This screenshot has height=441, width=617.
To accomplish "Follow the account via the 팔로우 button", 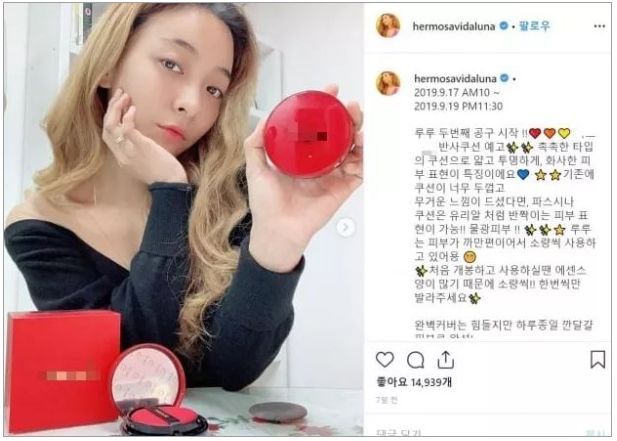I will click(x=534, y=26).
